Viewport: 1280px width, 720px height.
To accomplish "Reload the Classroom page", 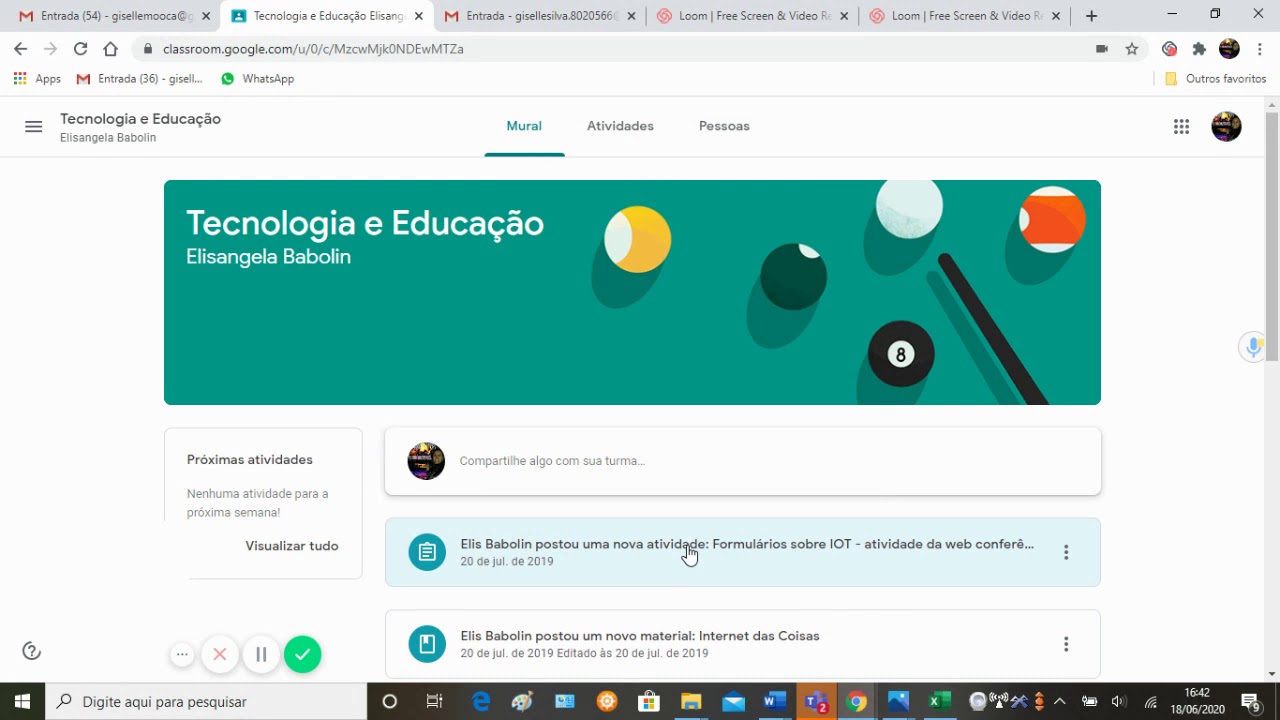I will coord(81,48).
